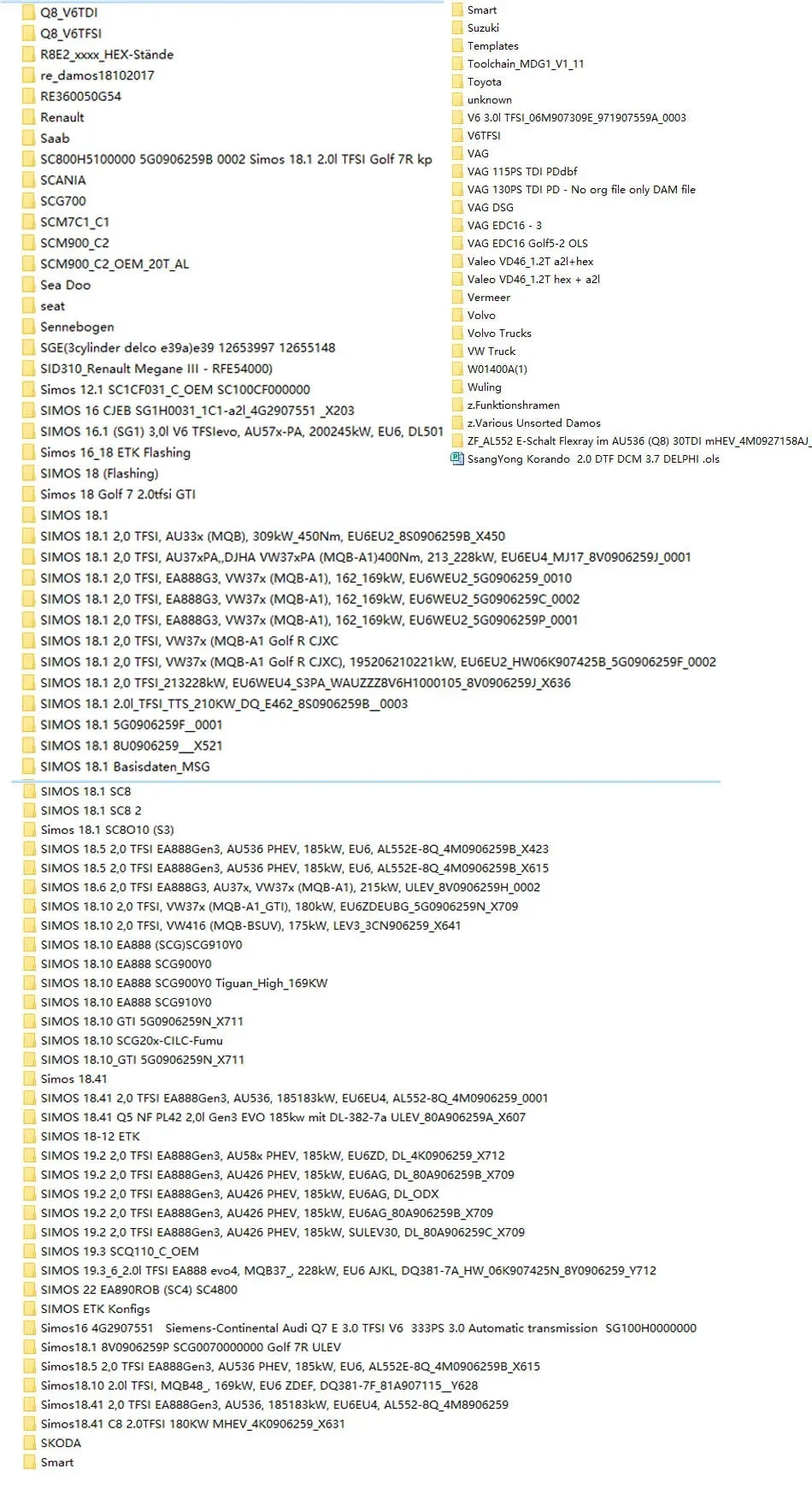Viewport: 812px width, 1495px height.
Task: Click the Suzuki folder icon
Action: click(x=456, y=28)
